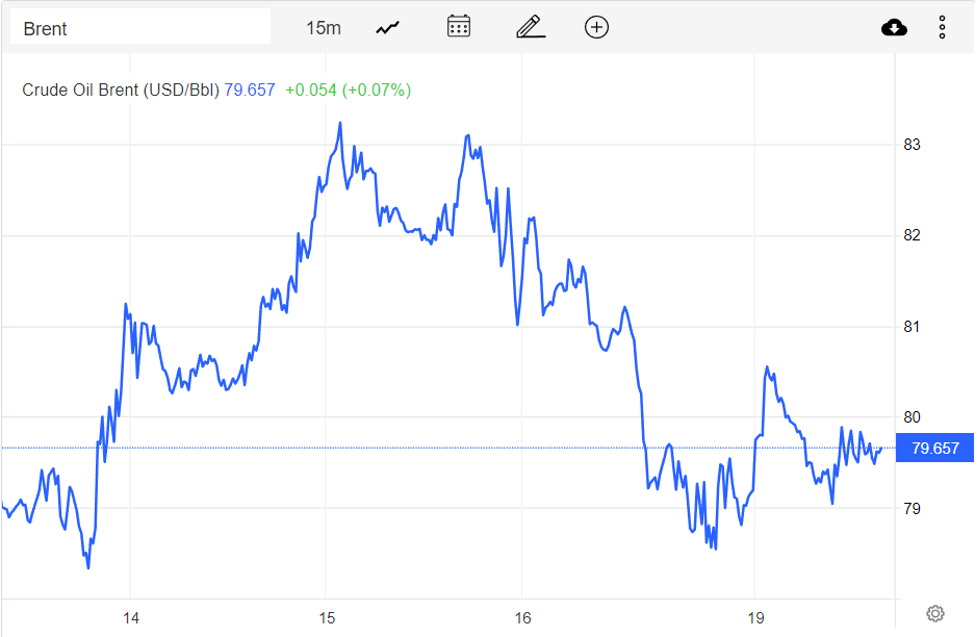Add a comparison with plus icon
Image resolution: width=977 pixels, height=637 pixels.
click(x=596, y=27)
